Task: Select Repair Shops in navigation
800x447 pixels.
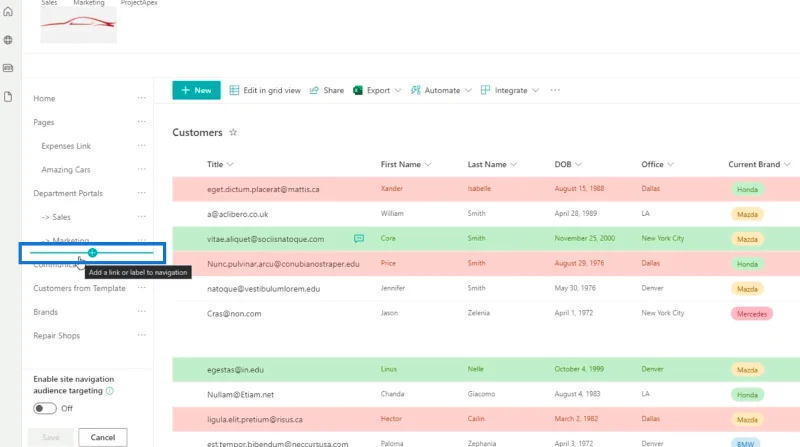Action: coord(57,336)
